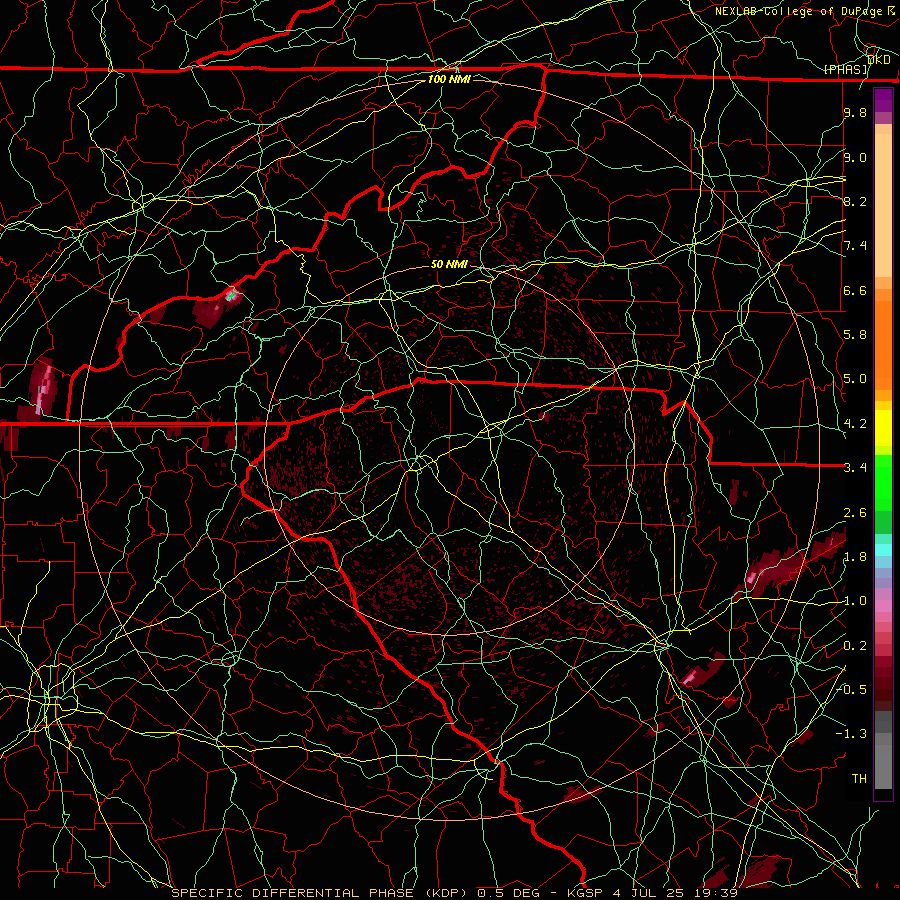900x900 pixels.
Task: Pick the pink segment of the color bar
Action: coord(883,606)
